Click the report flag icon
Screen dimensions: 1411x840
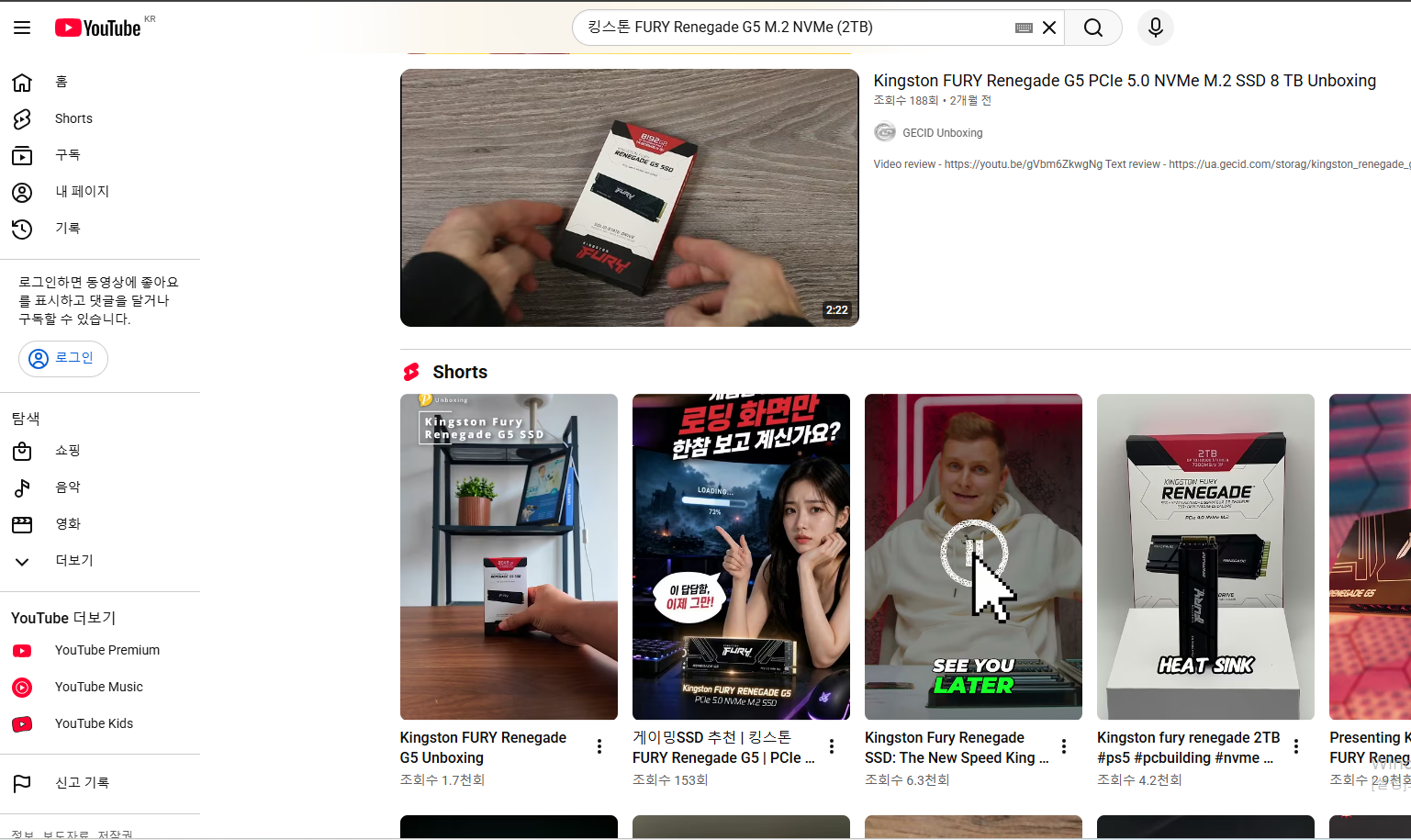click(22, 783)
